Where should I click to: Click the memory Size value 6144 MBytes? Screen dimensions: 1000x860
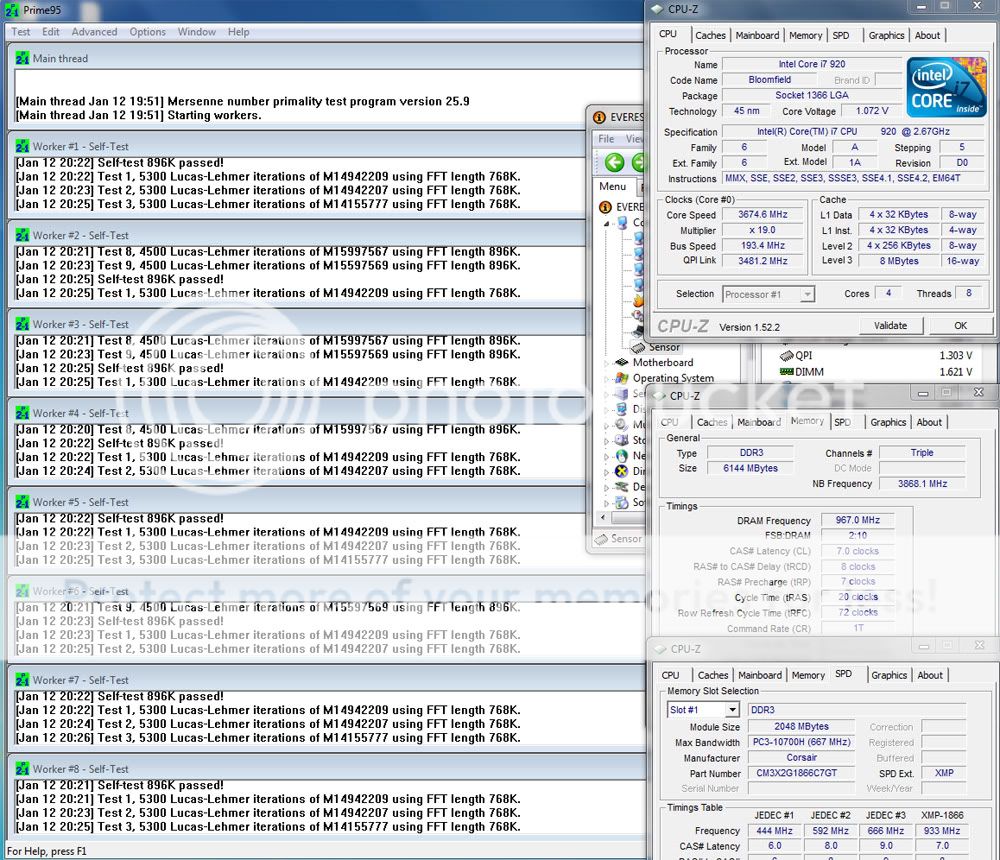751,468
